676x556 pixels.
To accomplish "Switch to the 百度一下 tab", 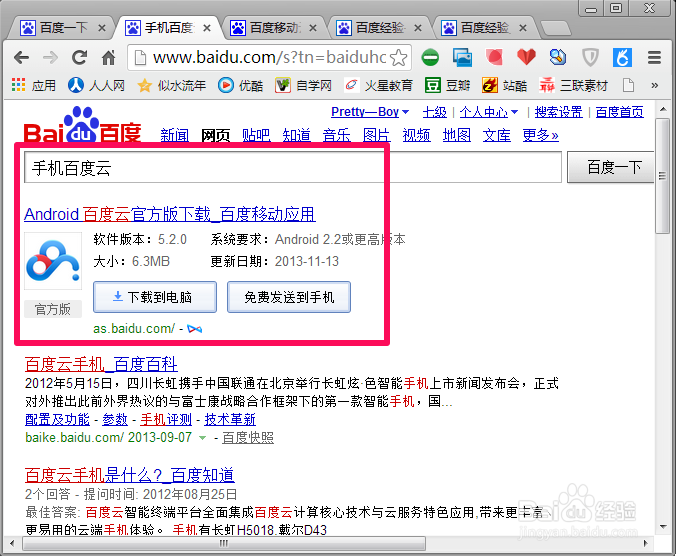I will (x=63, y=28).
